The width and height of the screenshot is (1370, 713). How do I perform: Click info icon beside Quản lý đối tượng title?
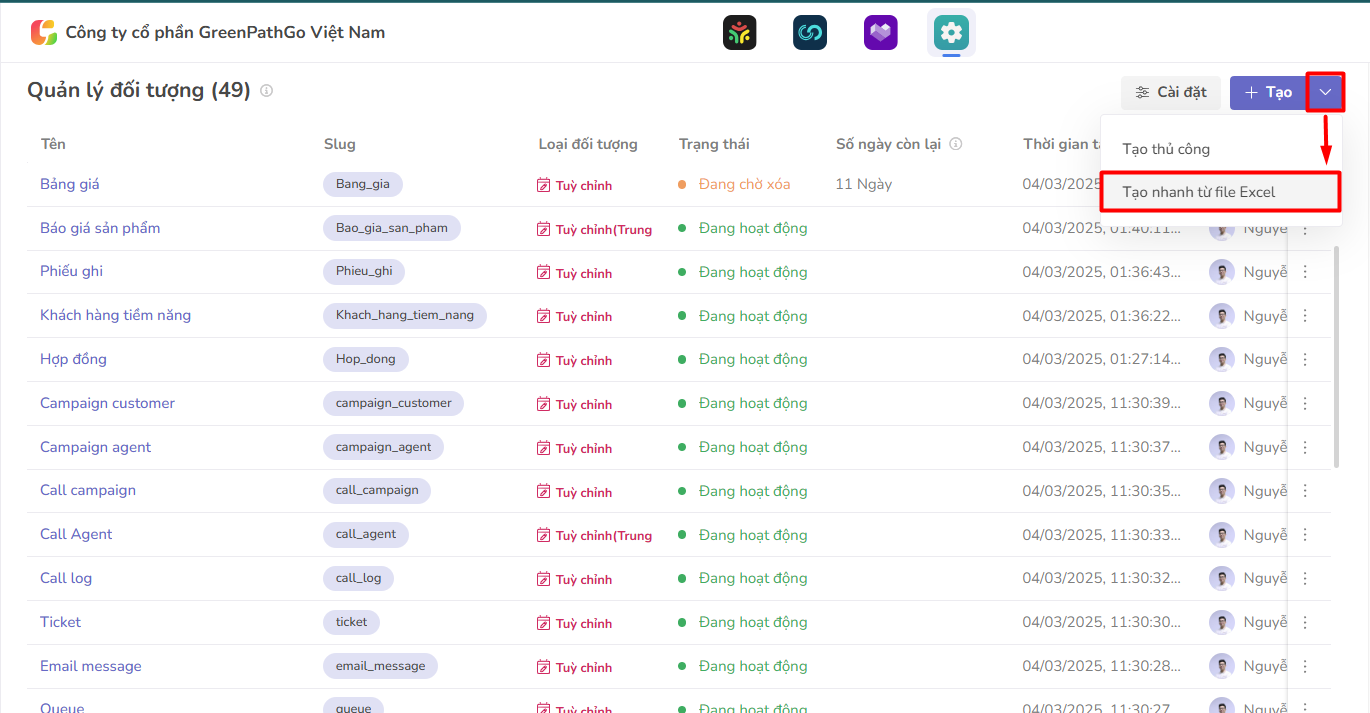[266, 91]
